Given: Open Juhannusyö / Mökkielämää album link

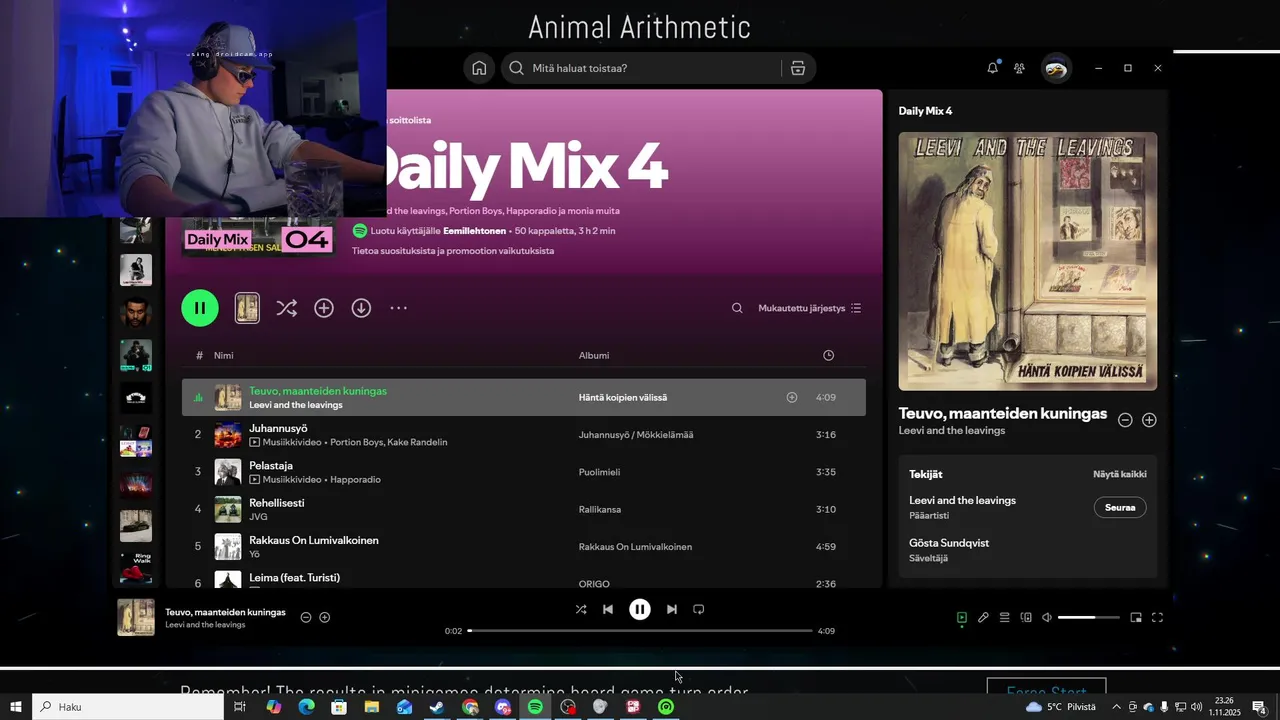Looking at the screenshot, I should [x=636, y=435].
